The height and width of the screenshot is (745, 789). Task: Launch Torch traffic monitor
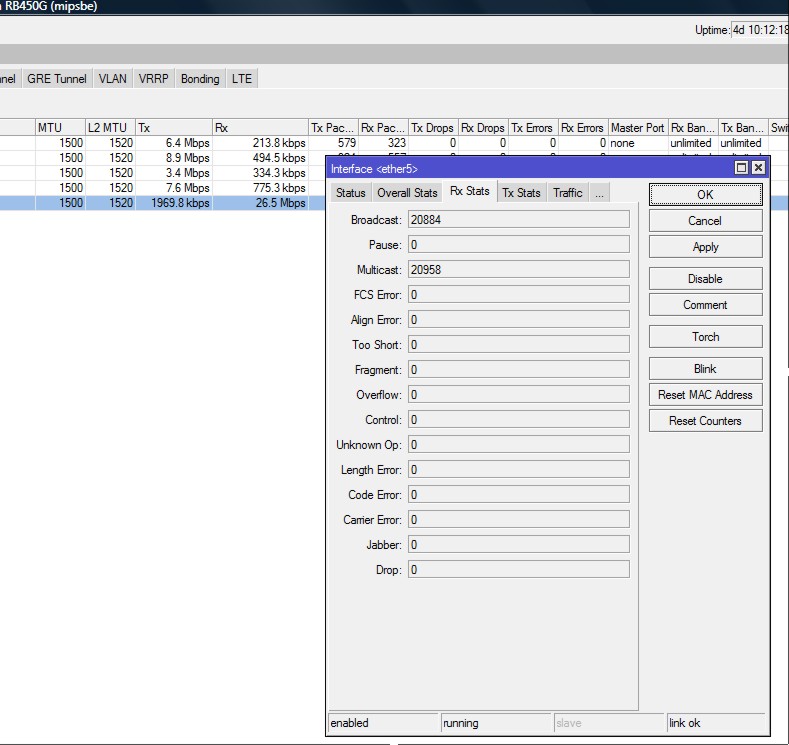pyautogui.click(x=705, y=337)
